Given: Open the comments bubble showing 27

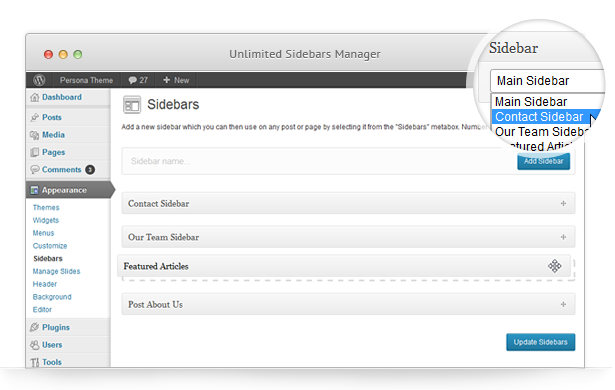Looking at the screenshot, I should [138, 80].
